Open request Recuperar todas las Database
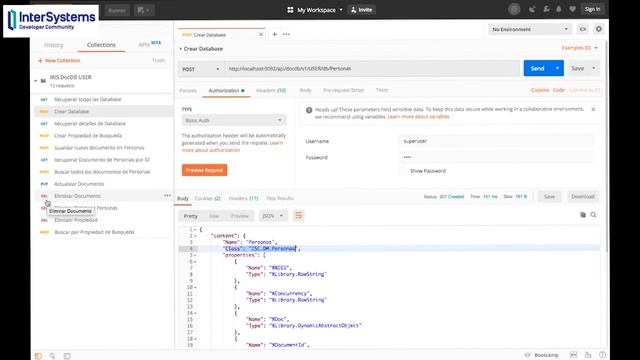Screen dimensions: 640x360 (x=103, y=99)
